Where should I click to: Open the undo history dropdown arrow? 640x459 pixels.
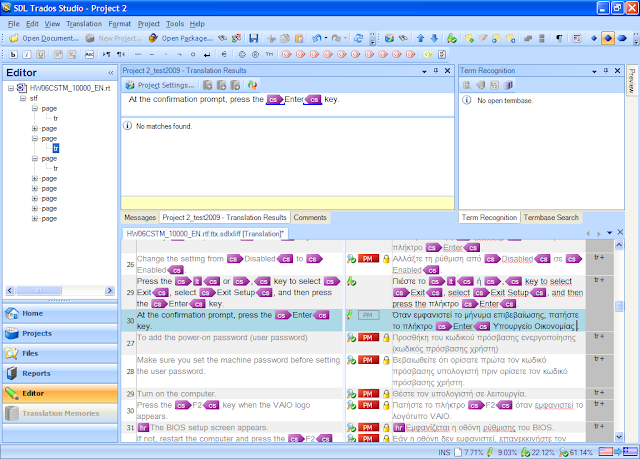325,38
